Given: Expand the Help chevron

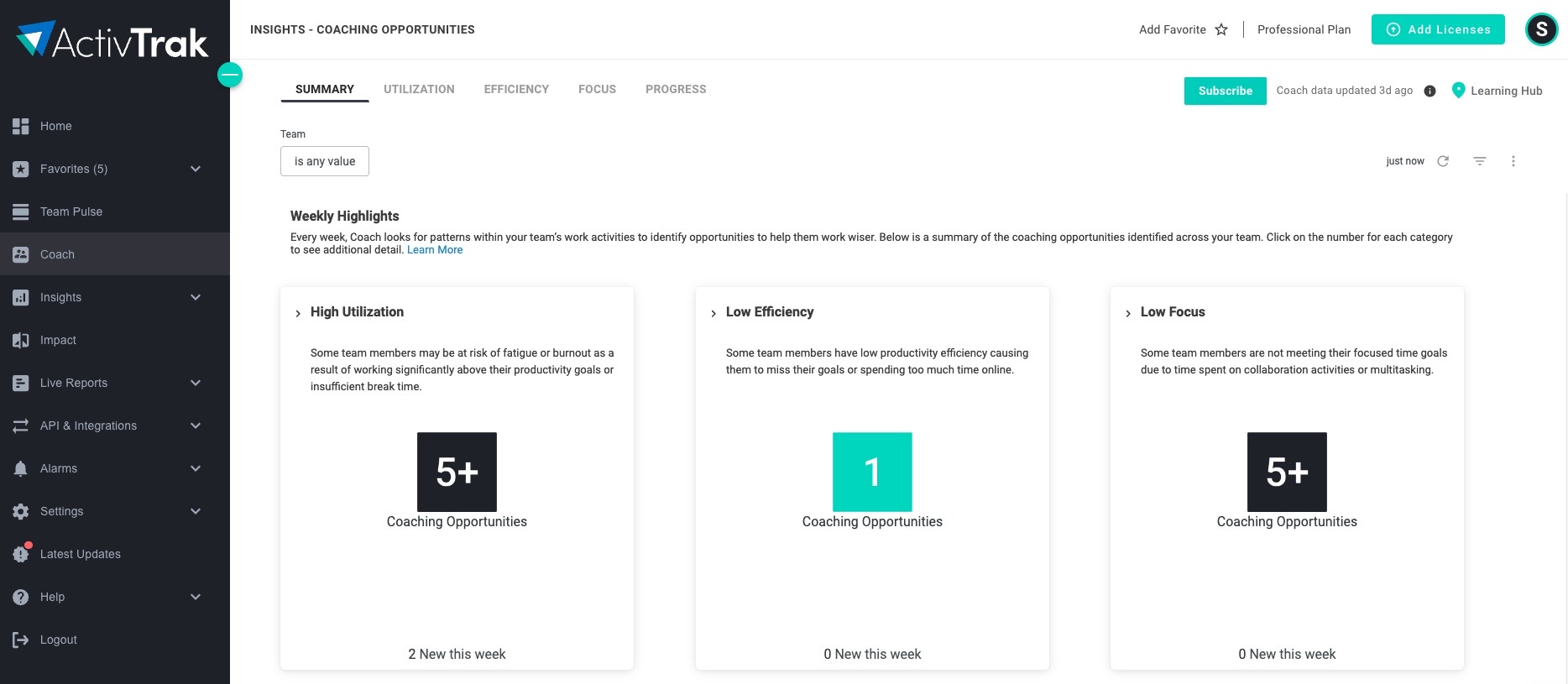Looking at the screenshot, I should [x=196, y=597].
